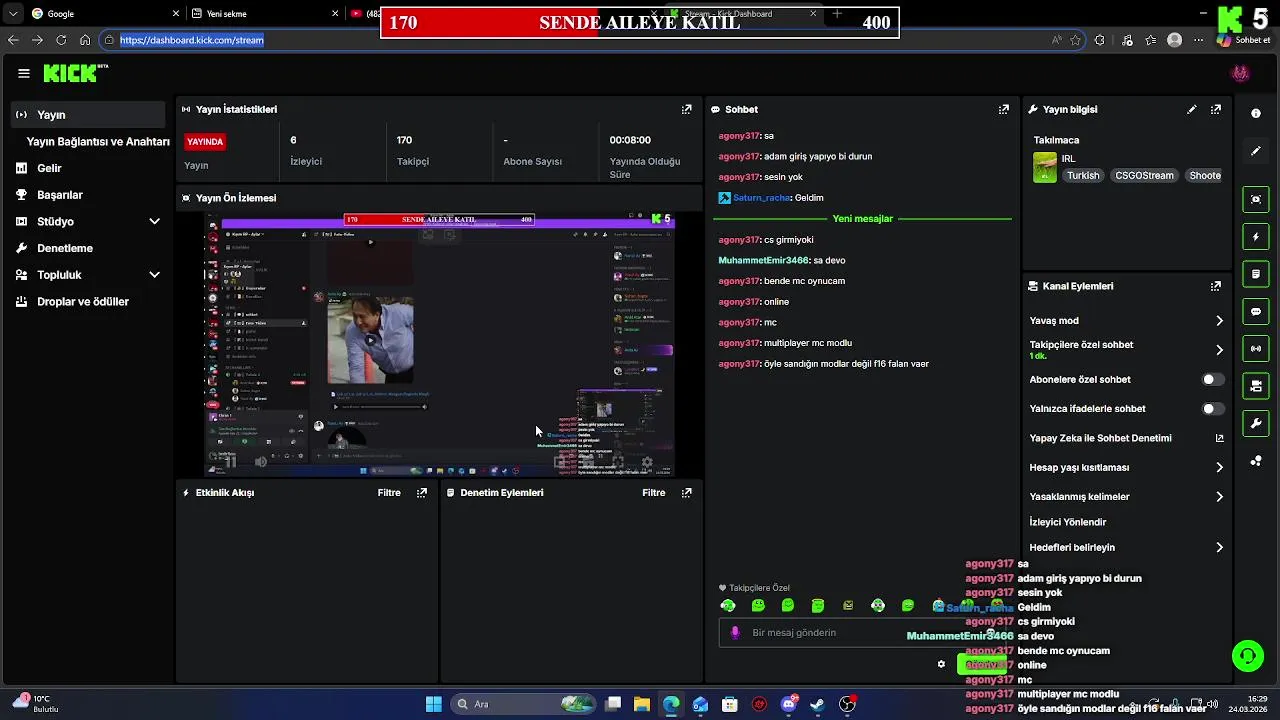The width and height of the screenshot is (1280, 720).
Task: Open Hedefleri belirleyin options arrow
Action: point(1219,547)
